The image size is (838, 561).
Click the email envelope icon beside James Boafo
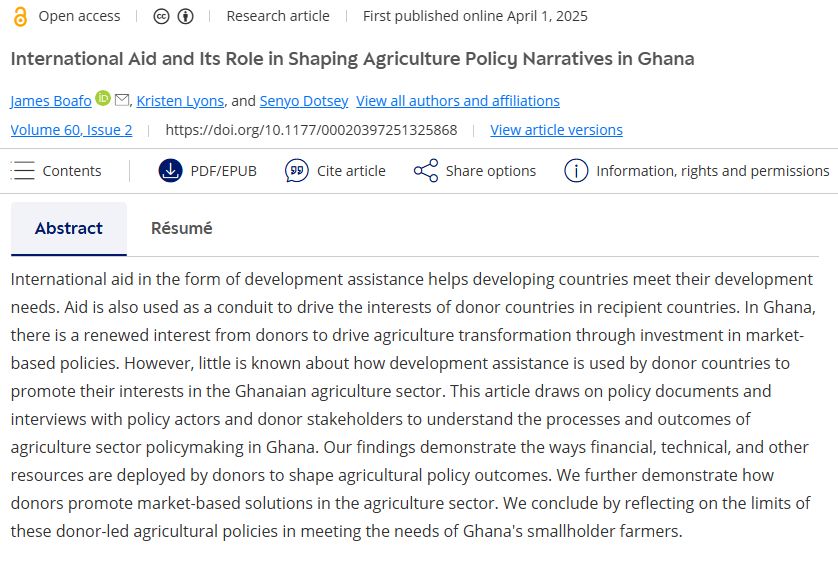click(122, 99)
